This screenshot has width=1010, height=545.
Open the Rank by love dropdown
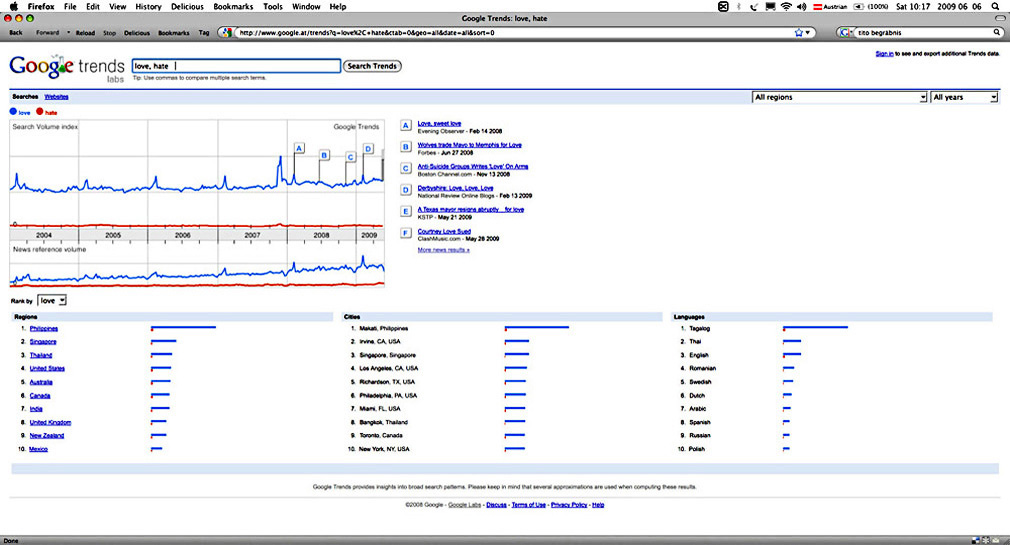click(x=52, y=301)
